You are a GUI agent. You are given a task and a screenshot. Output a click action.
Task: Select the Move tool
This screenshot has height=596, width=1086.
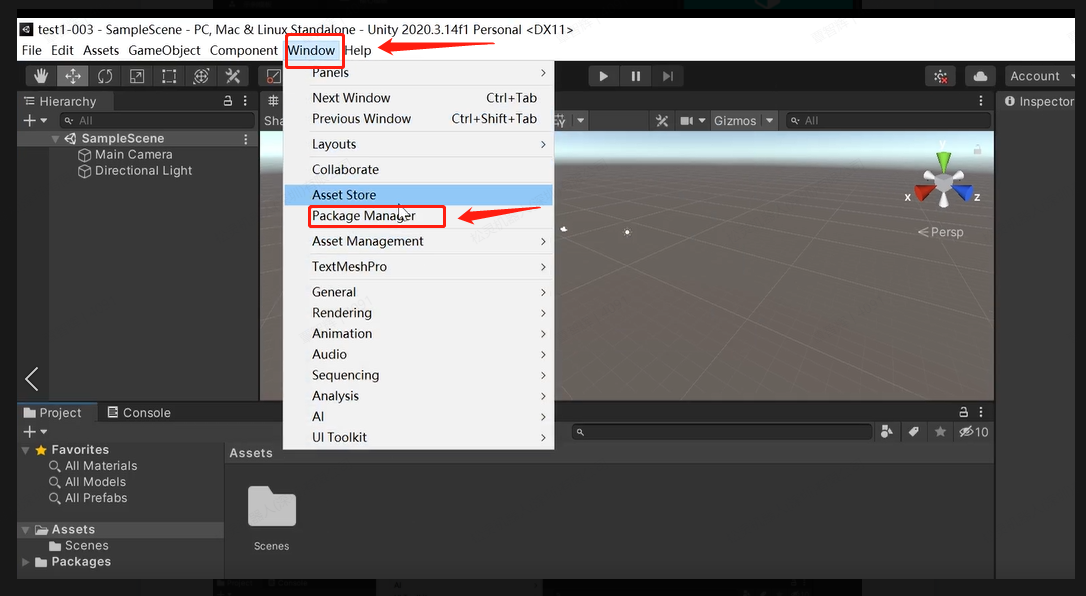[73, 76]
